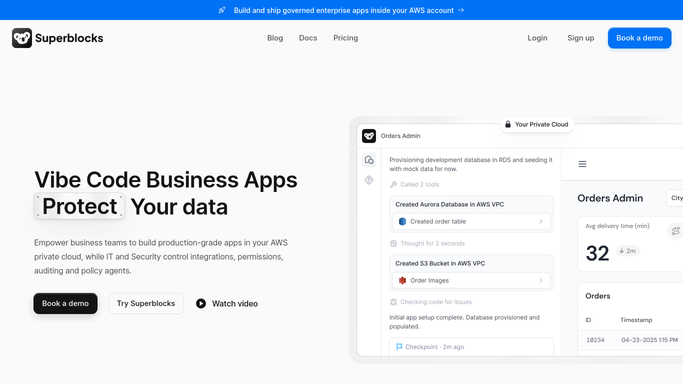Click the Sign up link
The height and width of the screenshot is (384, 683).
[581, 38]
